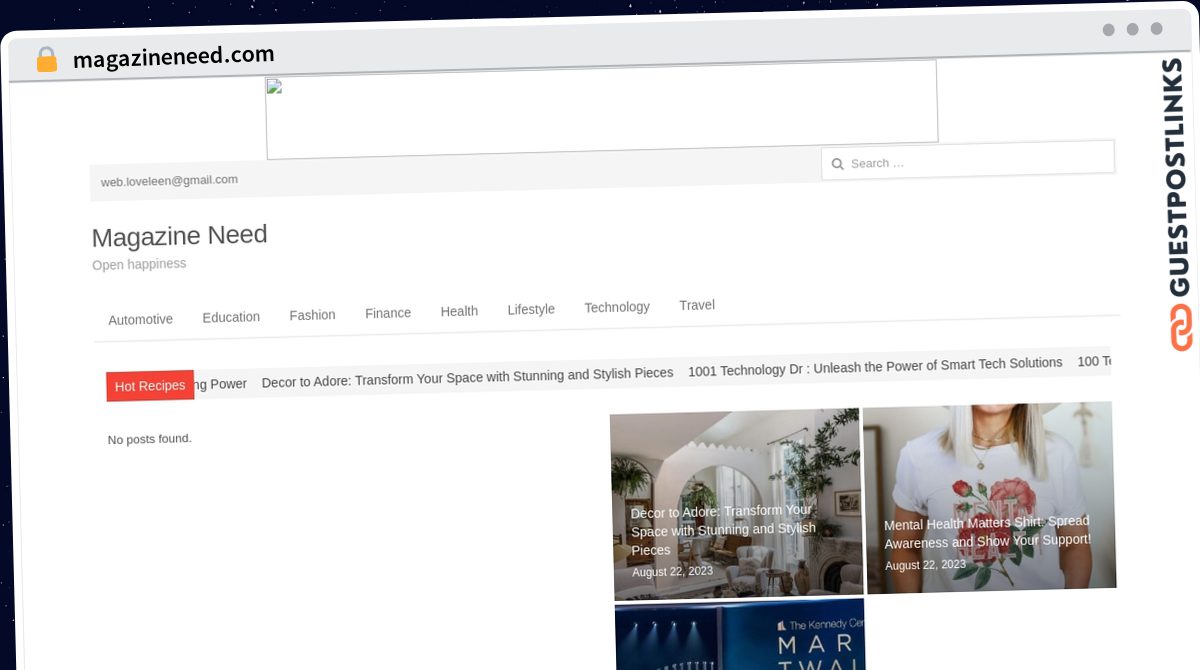Click the search magnifier icon
Image resolution: width=1200 pixels, height=670 pixels.
838,164
